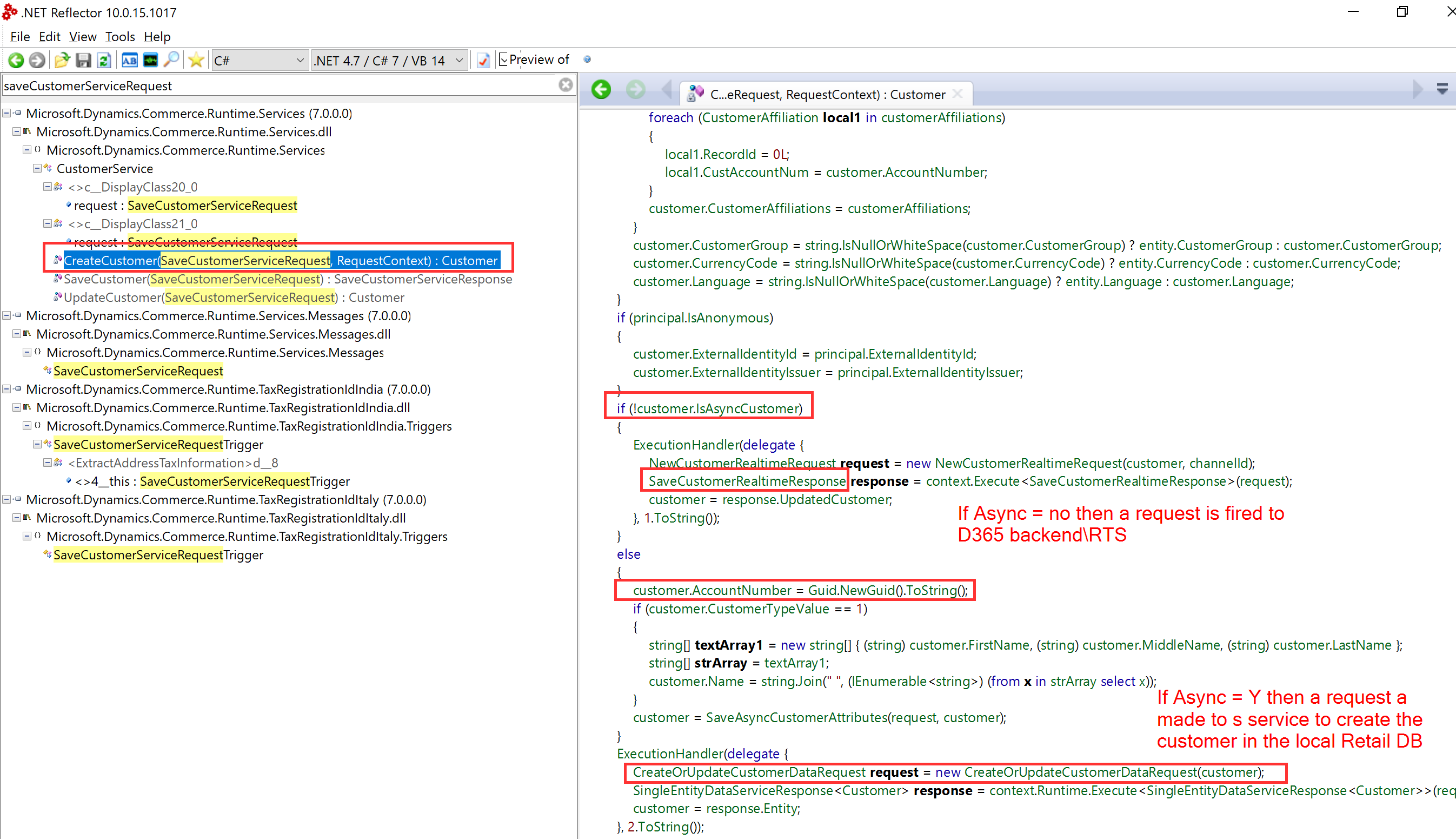This screenshot has width=1456, height=839.
Task: Click the SaveAsyncCustomerAttributes method call
Action: click(x=797, y=717)
